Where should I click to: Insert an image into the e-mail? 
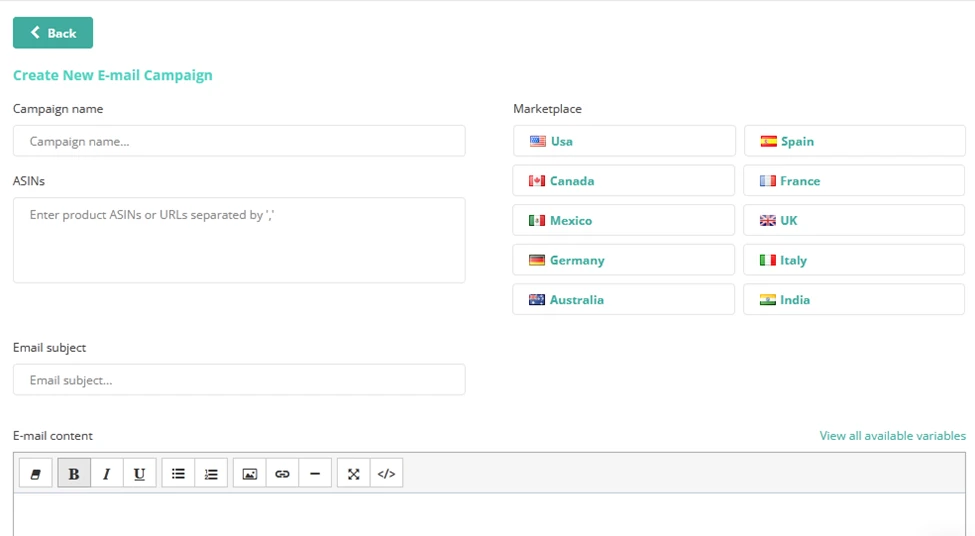point(249,474)
